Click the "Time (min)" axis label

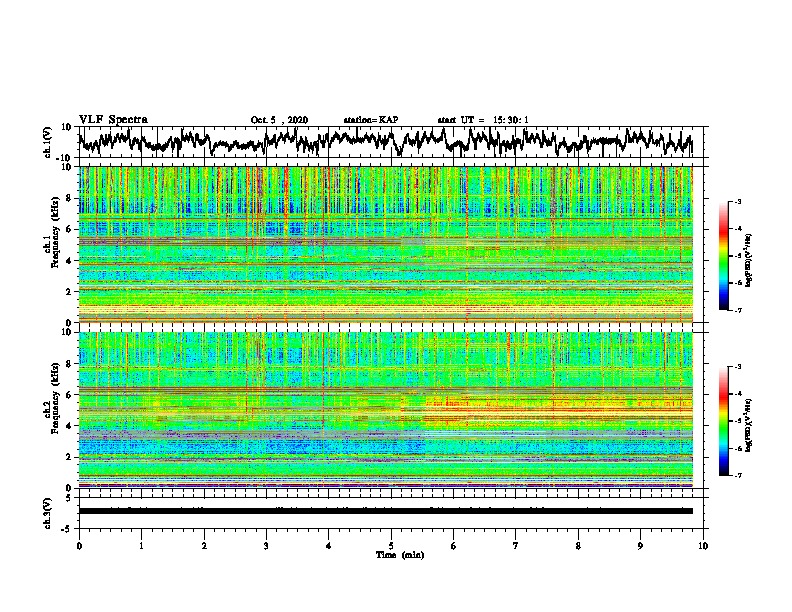click(x=400, y=555)
